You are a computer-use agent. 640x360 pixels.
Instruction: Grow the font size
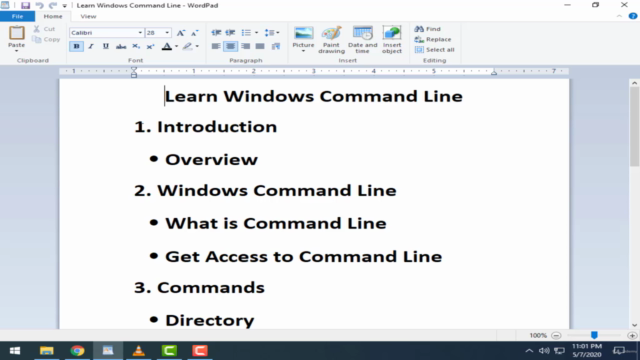pos(181,33)
